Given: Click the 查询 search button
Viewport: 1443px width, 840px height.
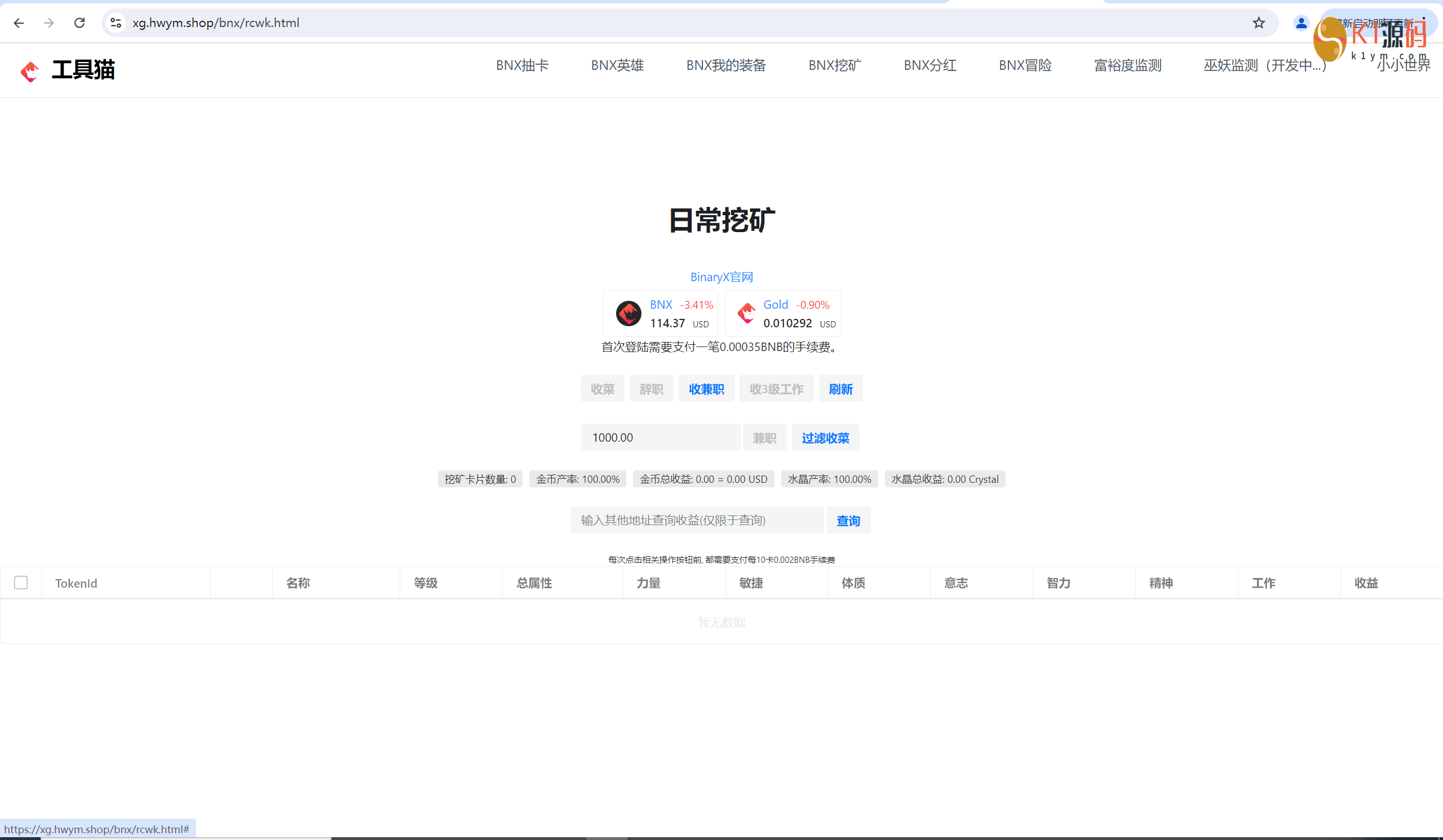Looking at the screenshot, I should pos(847,521).
